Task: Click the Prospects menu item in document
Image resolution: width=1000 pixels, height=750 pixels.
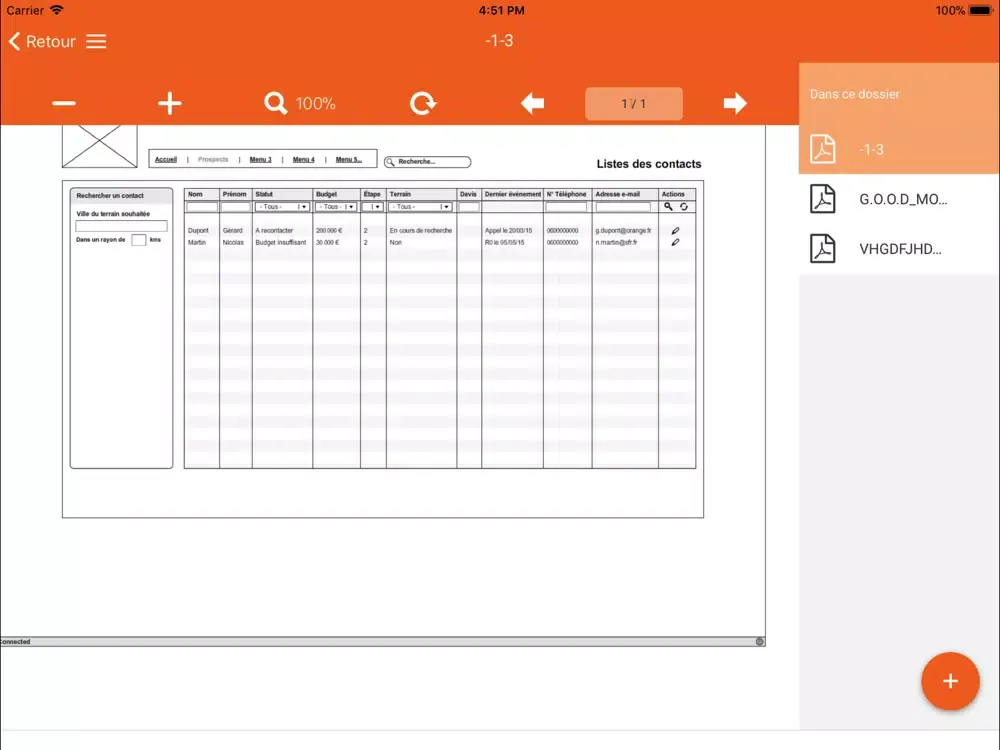Action: click(213, 159)
